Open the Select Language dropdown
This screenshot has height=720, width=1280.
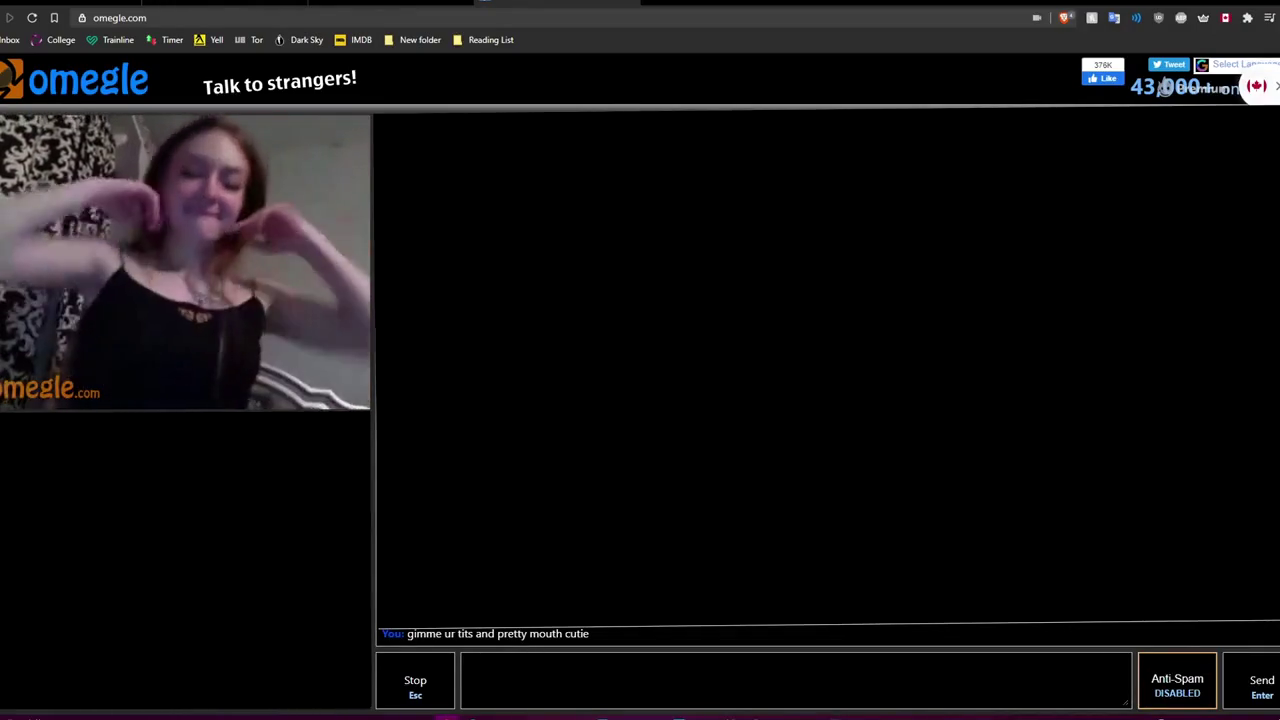point(1240,64)
